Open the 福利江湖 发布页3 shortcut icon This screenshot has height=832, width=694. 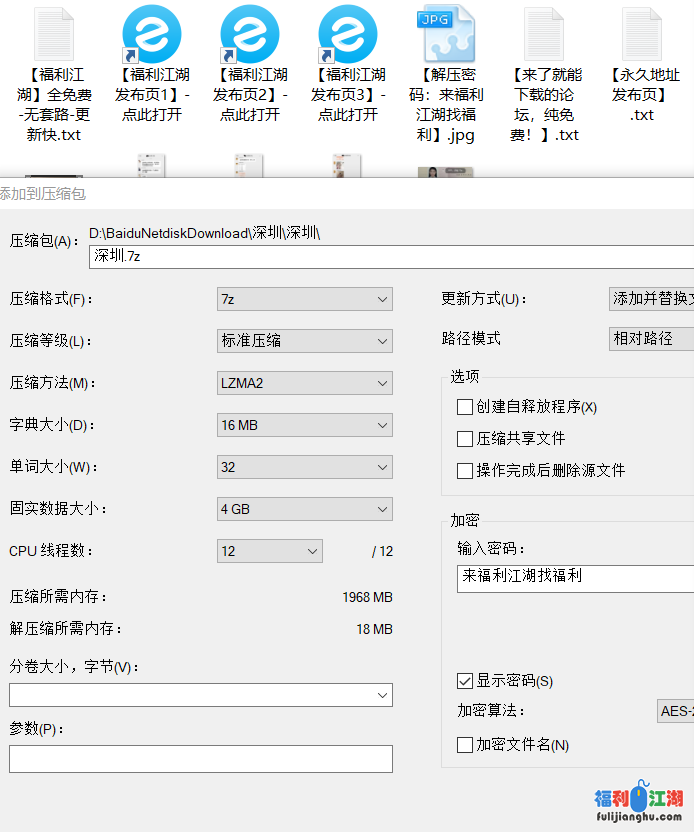[348, 34]
